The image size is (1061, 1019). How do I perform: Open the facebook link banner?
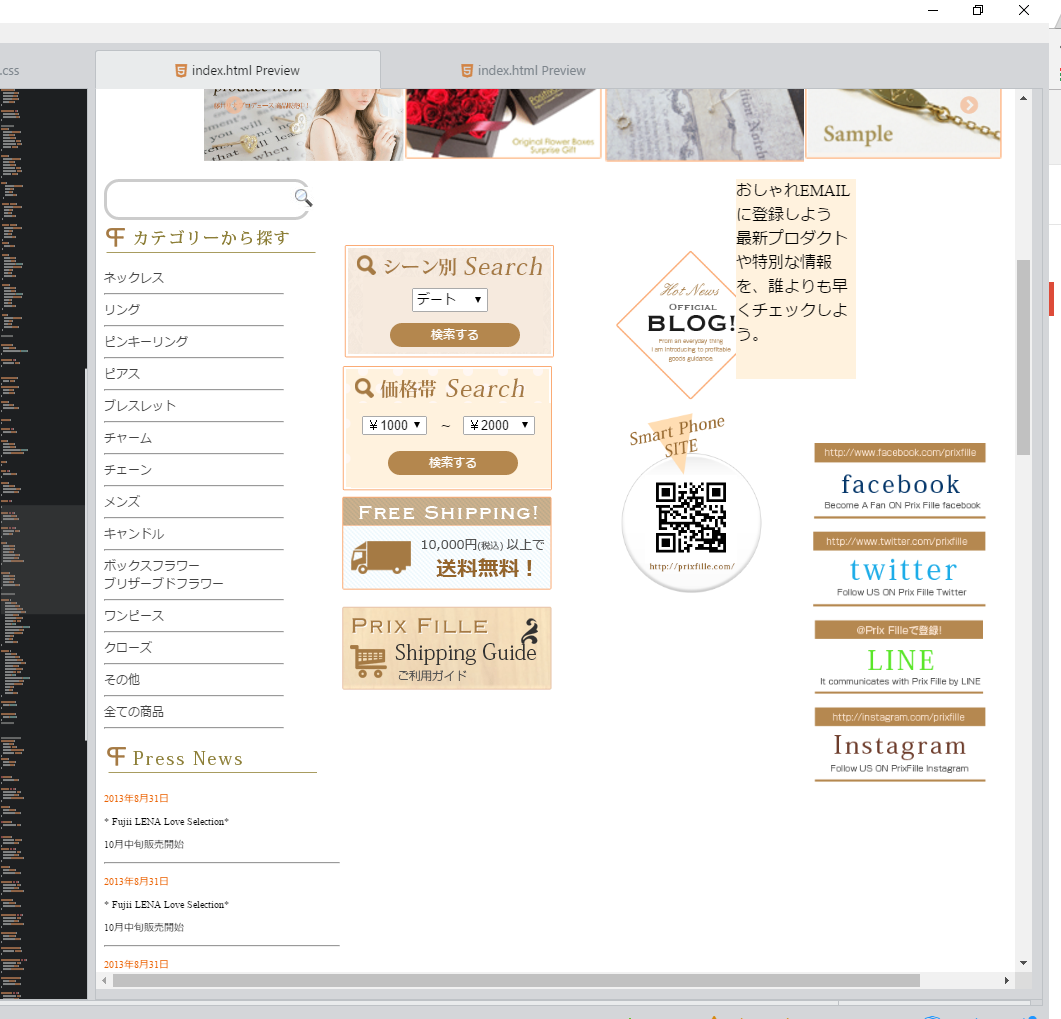[x=899, y=482]
